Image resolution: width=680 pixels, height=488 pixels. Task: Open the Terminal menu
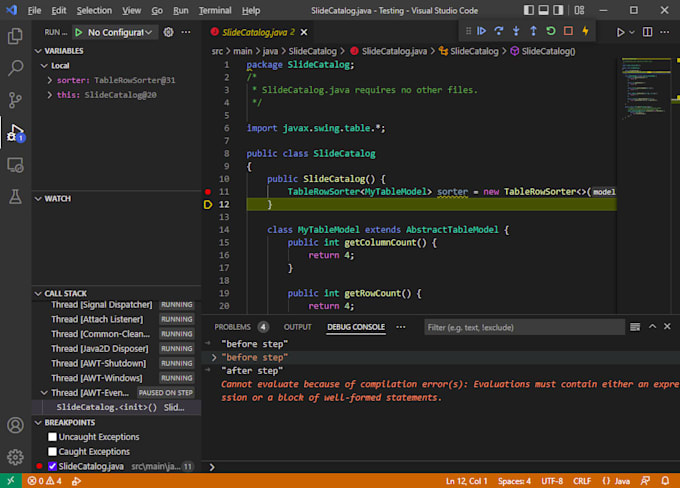(x=215, y=10)
